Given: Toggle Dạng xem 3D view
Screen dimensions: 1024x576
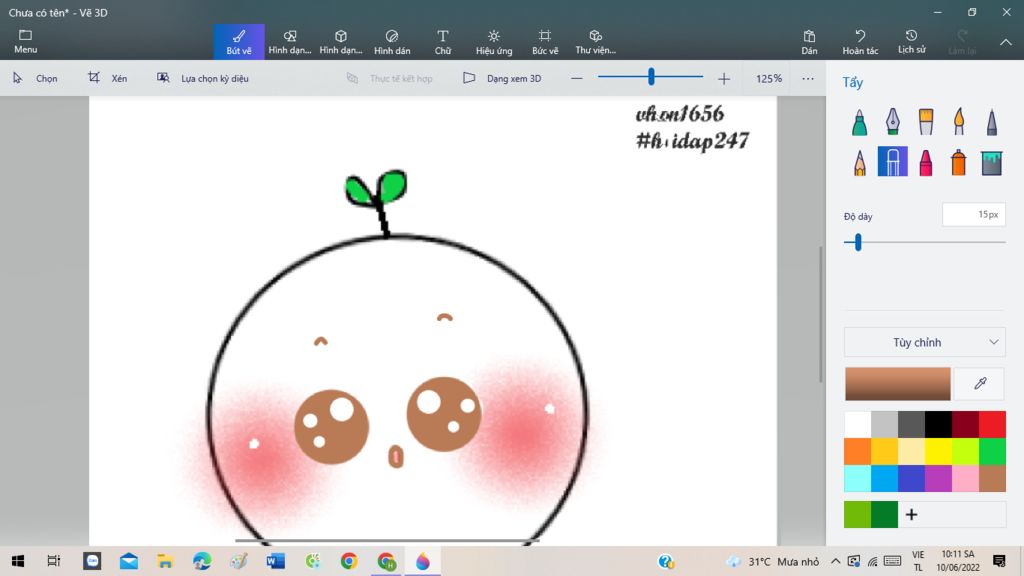Looking at the screenshot, I should 502,78.
